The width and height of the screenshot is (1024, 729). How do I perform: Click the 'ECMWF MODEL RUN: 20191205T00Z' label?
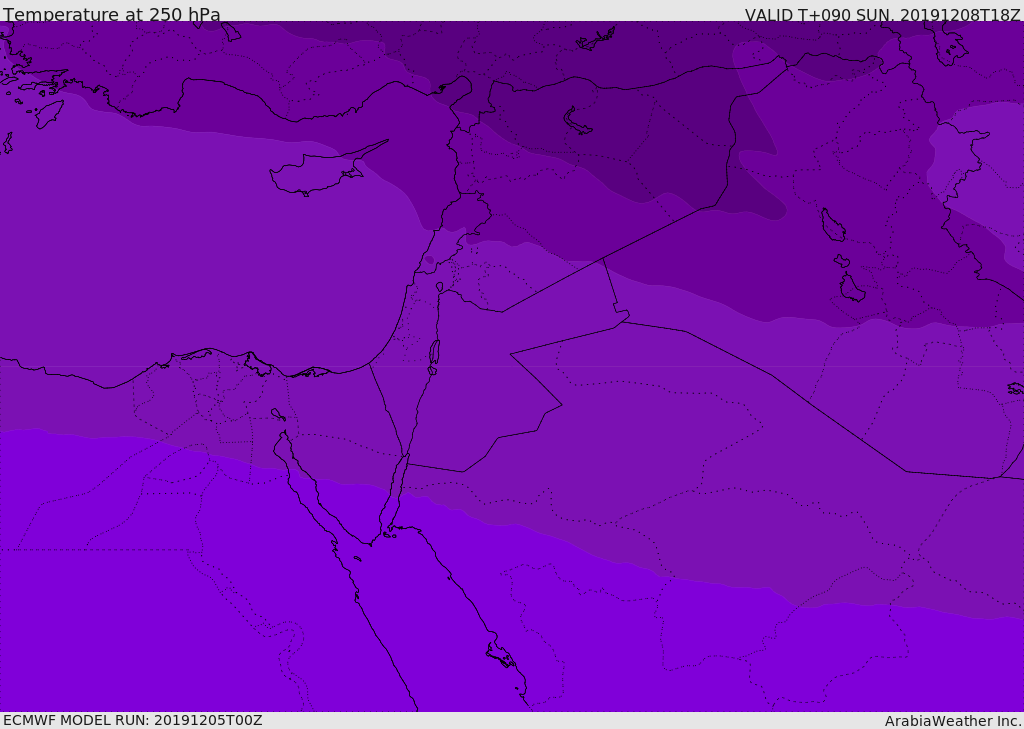(133, 720)
